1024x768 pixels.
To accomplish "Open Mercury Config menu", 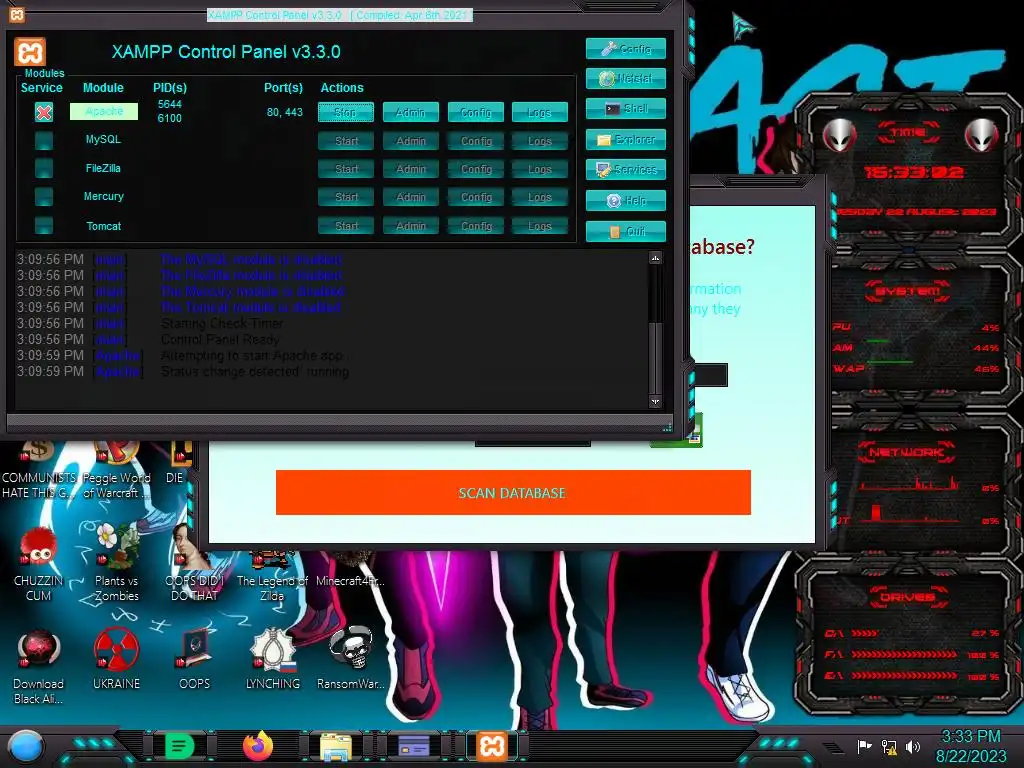I will coord(475,197).
